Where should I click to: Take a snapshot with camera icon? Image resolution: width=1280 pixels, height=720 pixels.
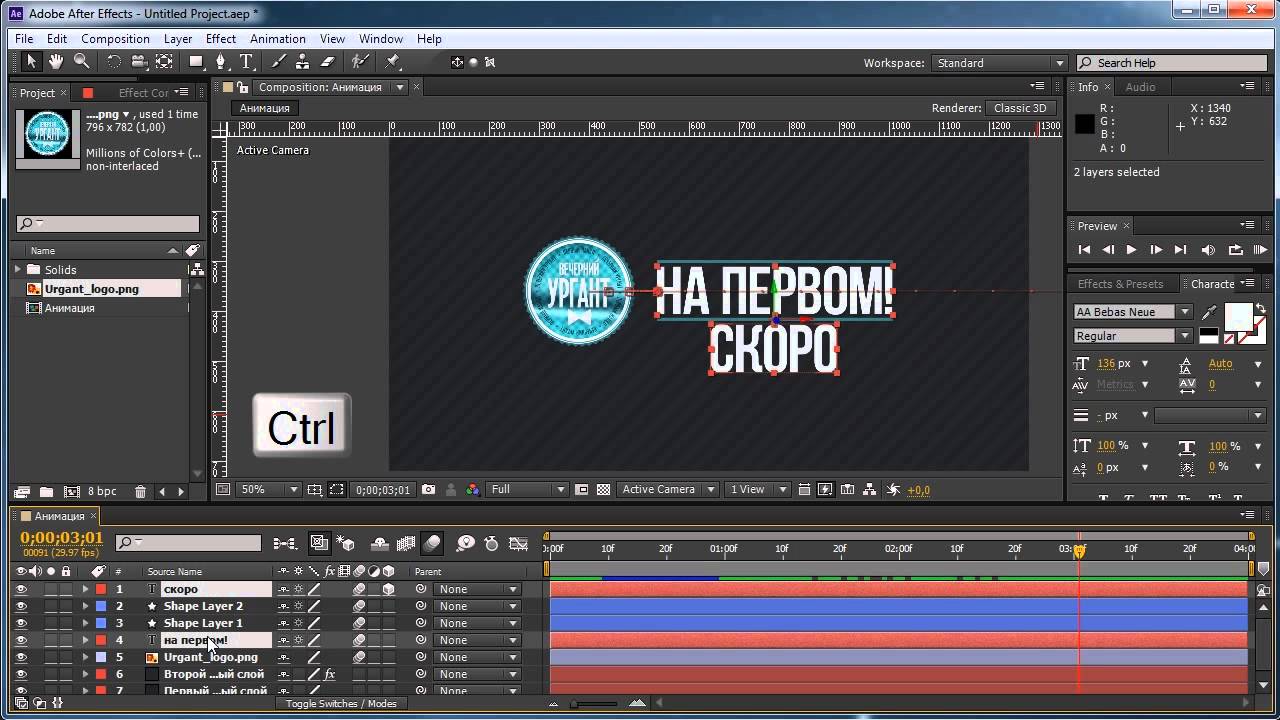point(428,490)
